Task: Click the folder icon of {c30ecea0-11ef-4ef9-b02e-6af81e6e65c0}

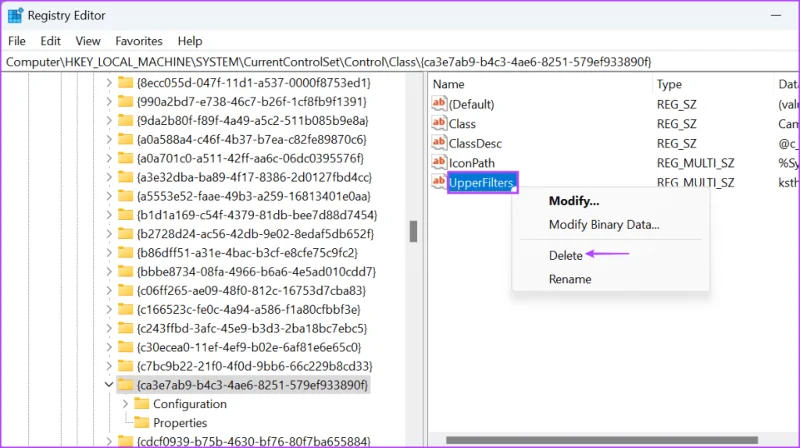Action: point(125,347)
